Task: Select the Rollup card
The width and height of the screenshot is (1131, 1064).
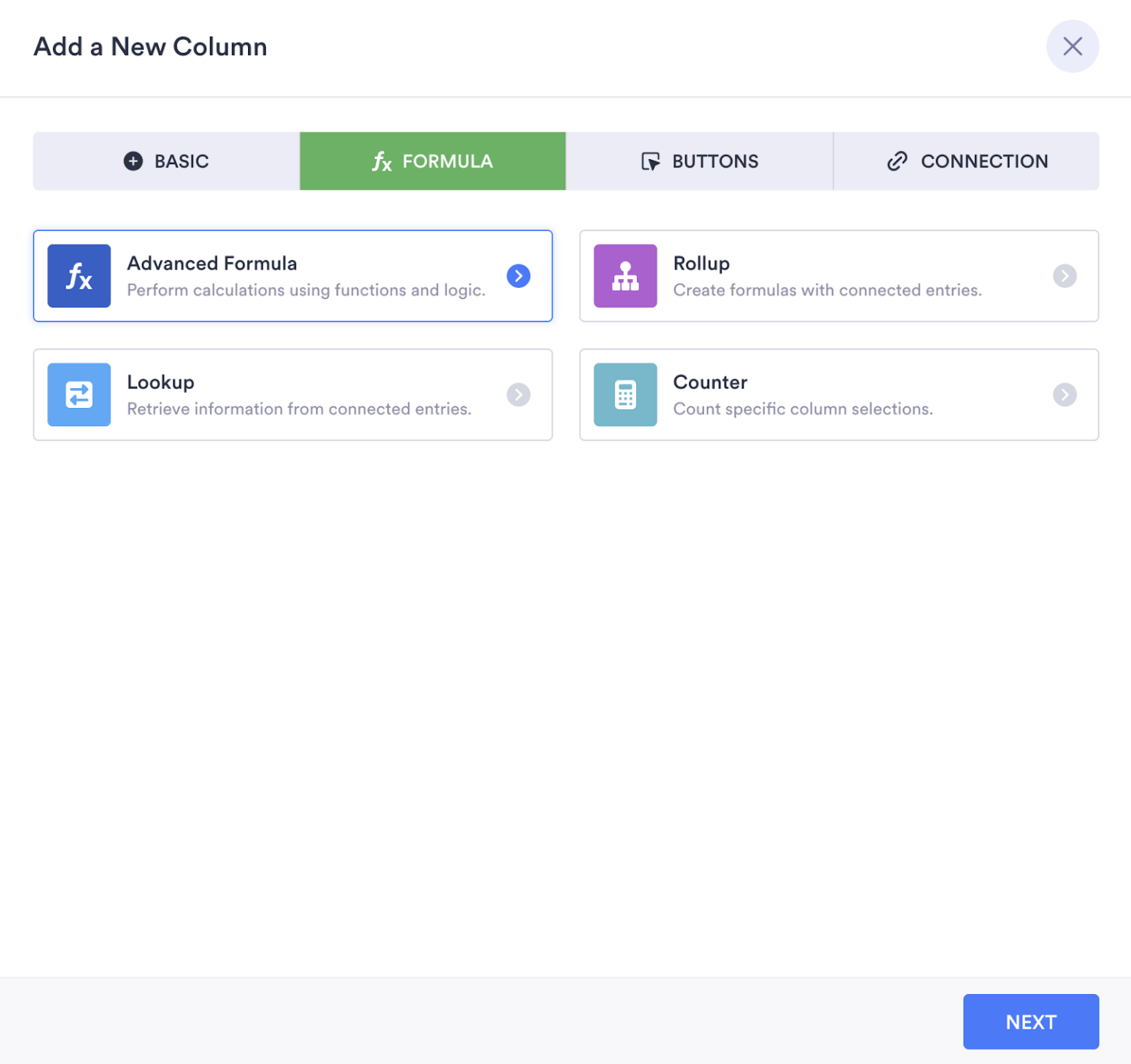Action: coord(839,276)
